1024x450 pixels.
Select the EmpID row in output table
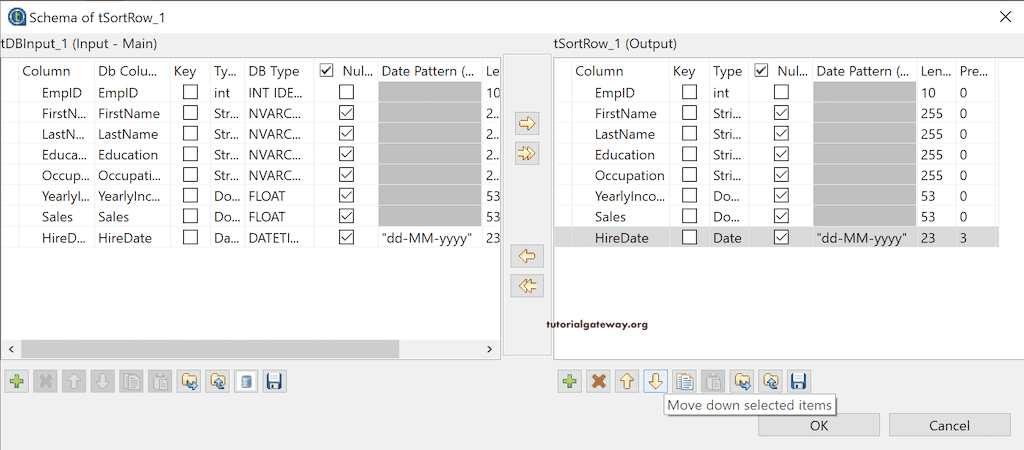(x=776, y=93)
